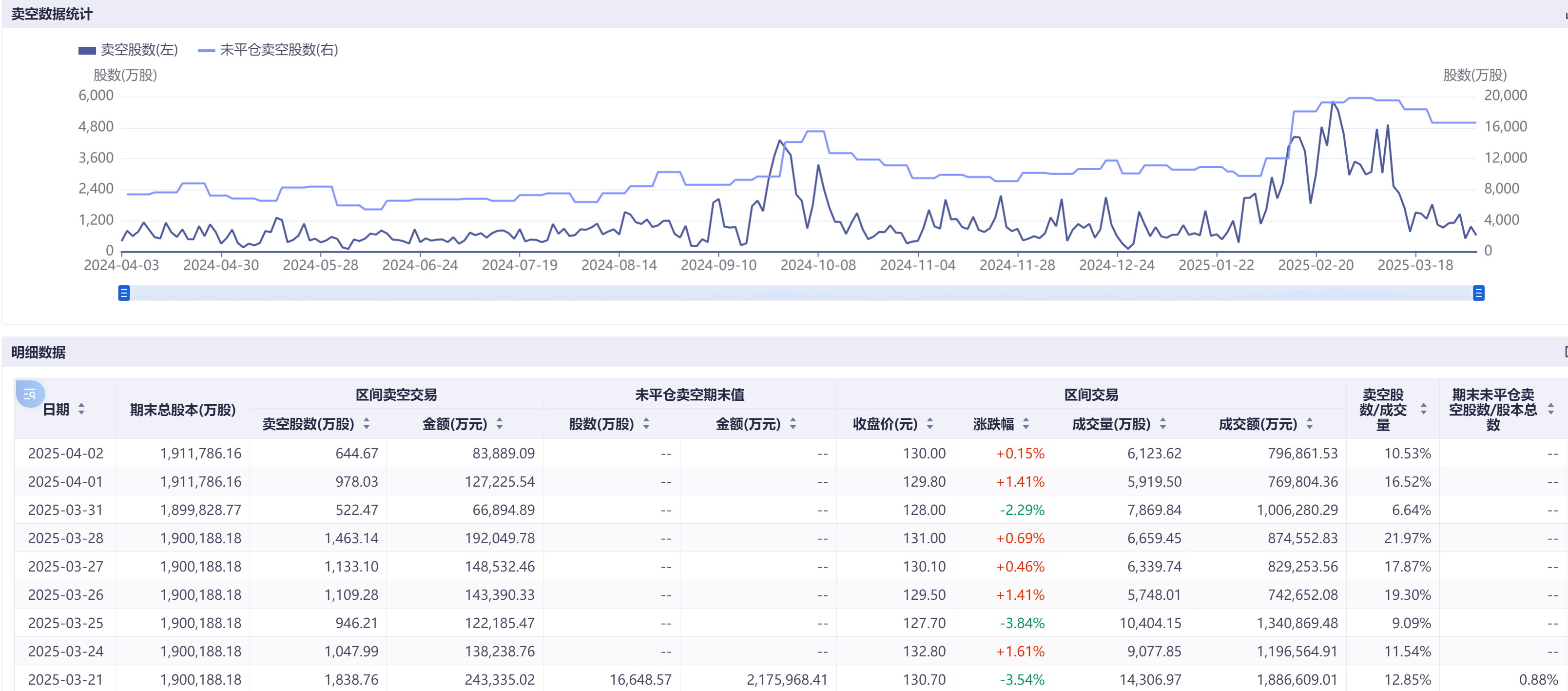Image resolution: width=1568 pixels, height=691 pixels.
Task: Click the 2025-04-02 date row
Action: coord(66,454)
